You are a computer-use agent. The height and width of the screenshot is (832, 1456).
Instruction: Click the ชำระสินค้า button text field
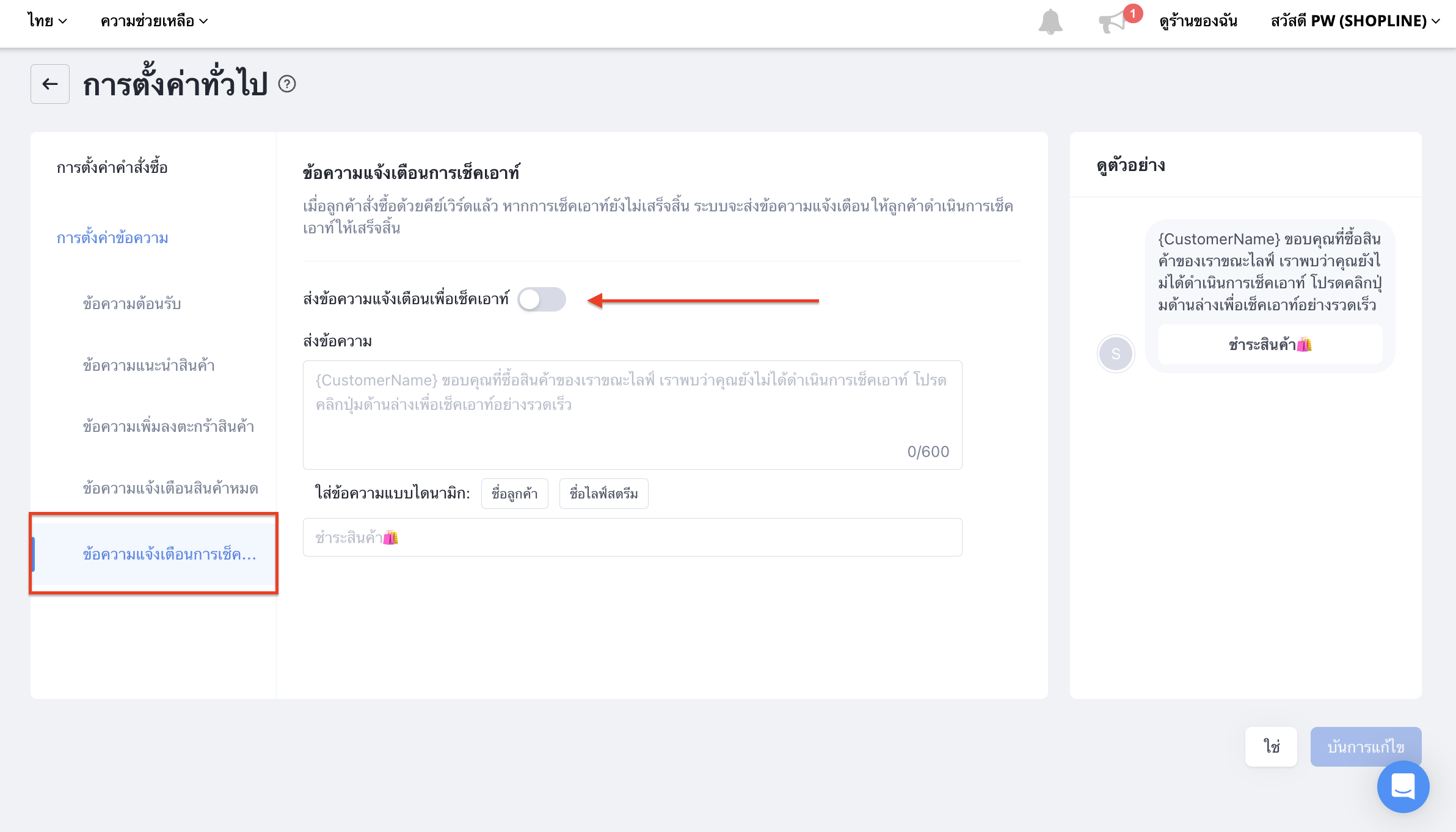coord(633,538)
